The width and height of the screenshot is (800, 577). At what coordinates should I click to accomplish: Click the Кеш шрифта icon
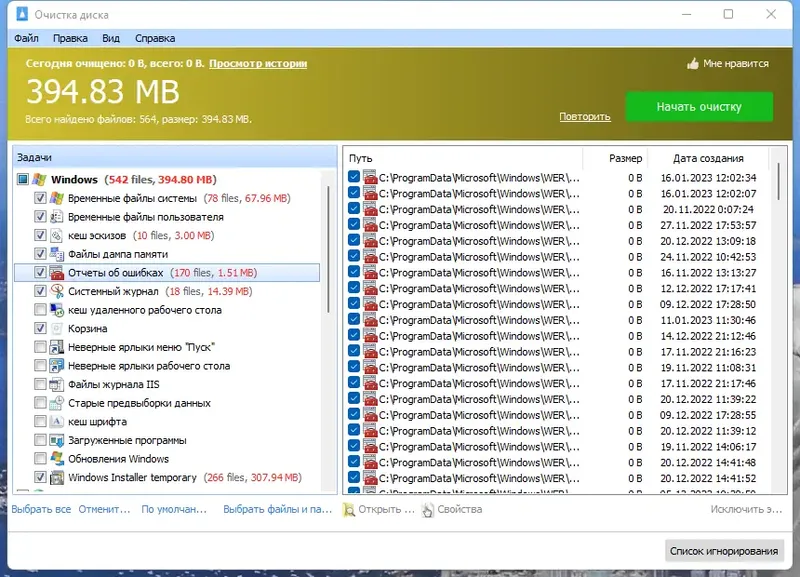click(57, 421)
